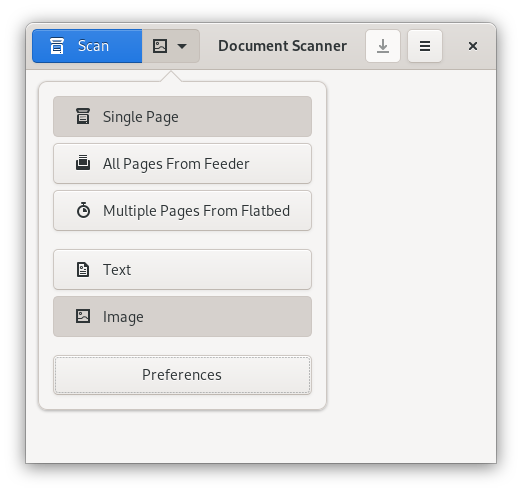Switch scan type to Image
The height and width of the screenshot is (492, 522).
tap(182, 317)
